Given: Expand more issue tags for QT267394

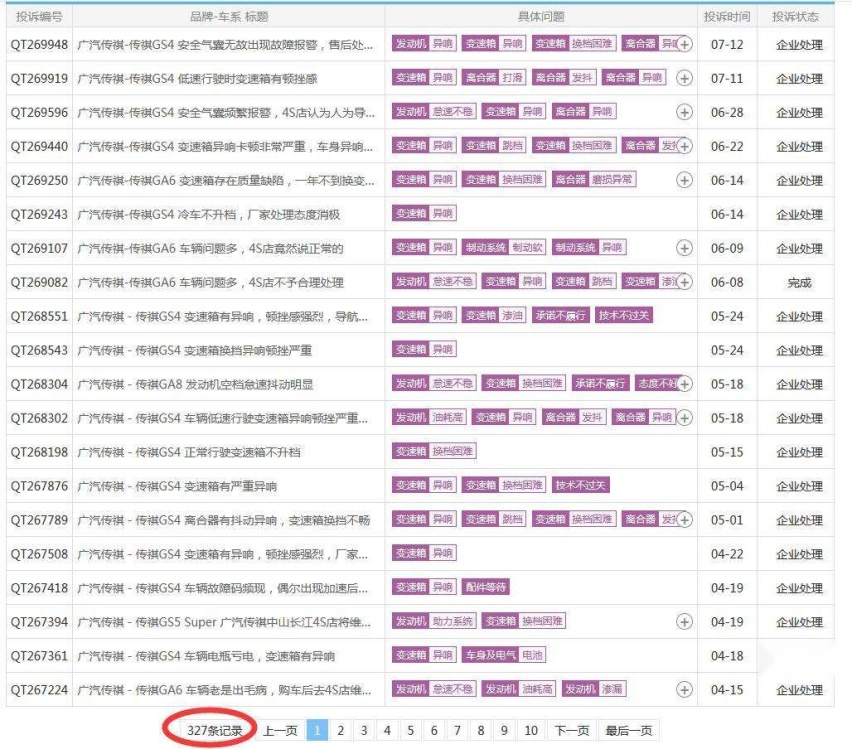Looking at the screenshot, I should pyautogui.click(x=684, y=622).
